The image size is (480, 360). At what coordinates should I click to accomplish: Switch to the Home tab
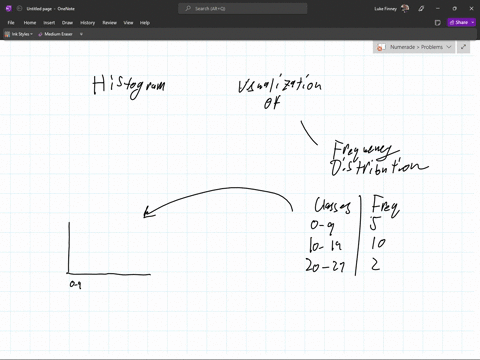point(30,23)
